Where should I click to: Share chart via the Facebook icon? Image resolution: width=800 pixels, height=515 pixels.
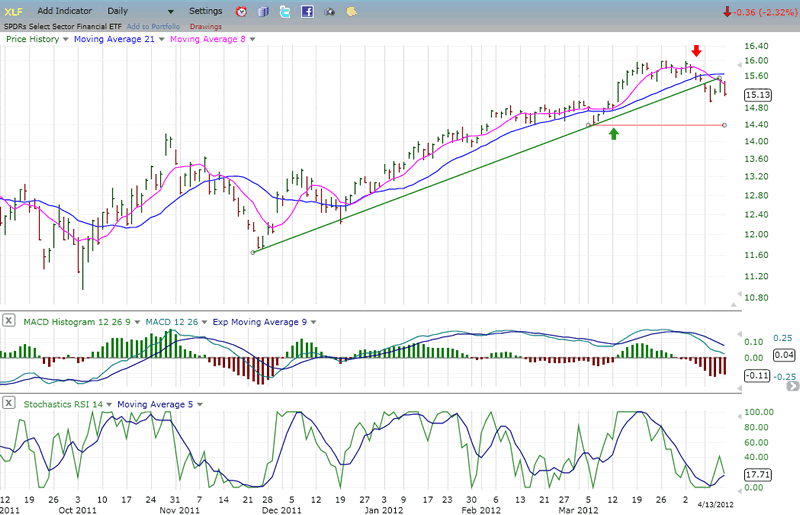307,11
